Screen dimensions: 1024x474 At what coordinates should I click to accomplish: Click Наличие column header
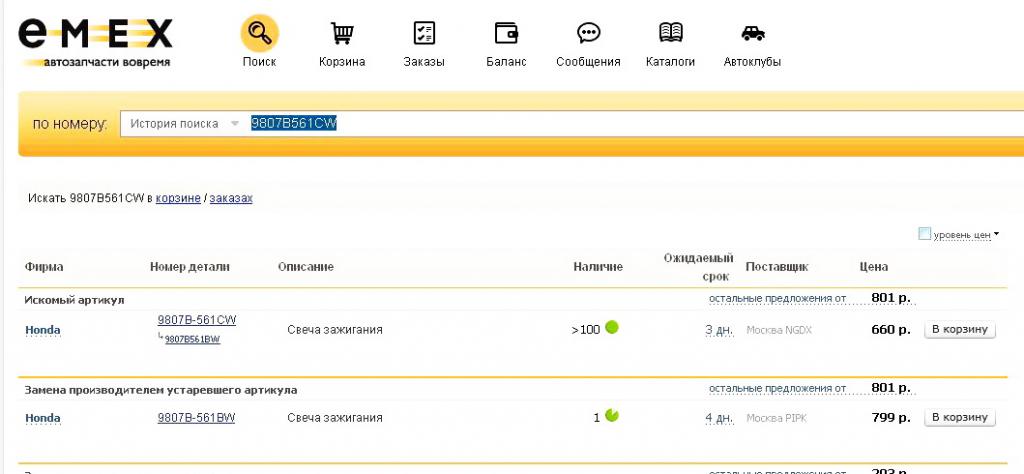(598, 266)
